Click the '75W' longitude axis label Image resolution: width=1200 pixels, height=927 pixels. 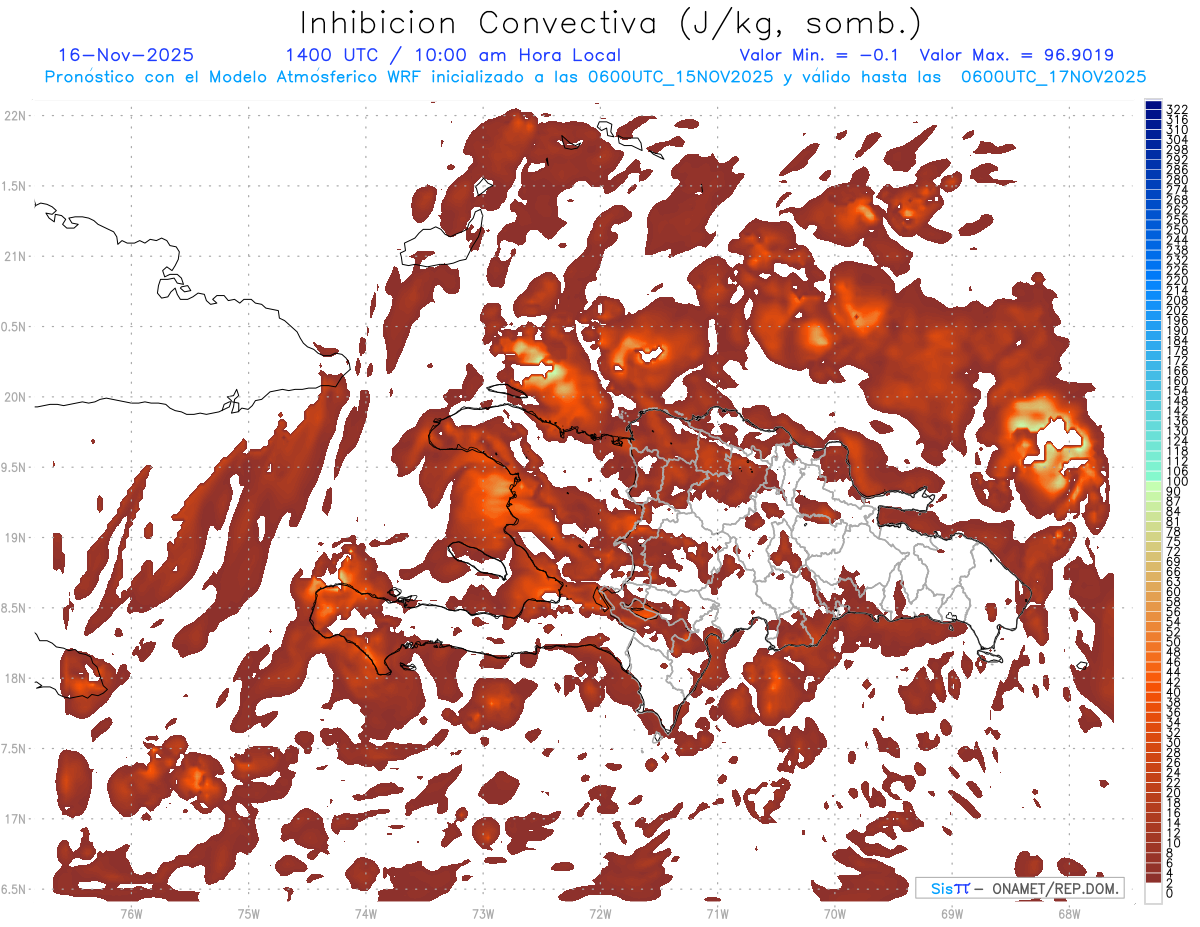click(248, 913)
